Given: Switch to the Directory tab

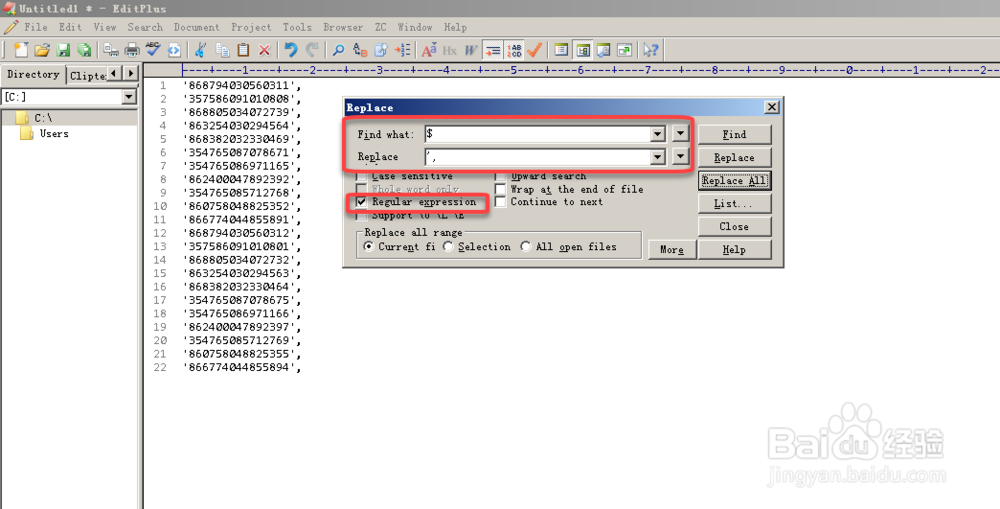Looking at the screenshot, I should [x=33, y=74].
